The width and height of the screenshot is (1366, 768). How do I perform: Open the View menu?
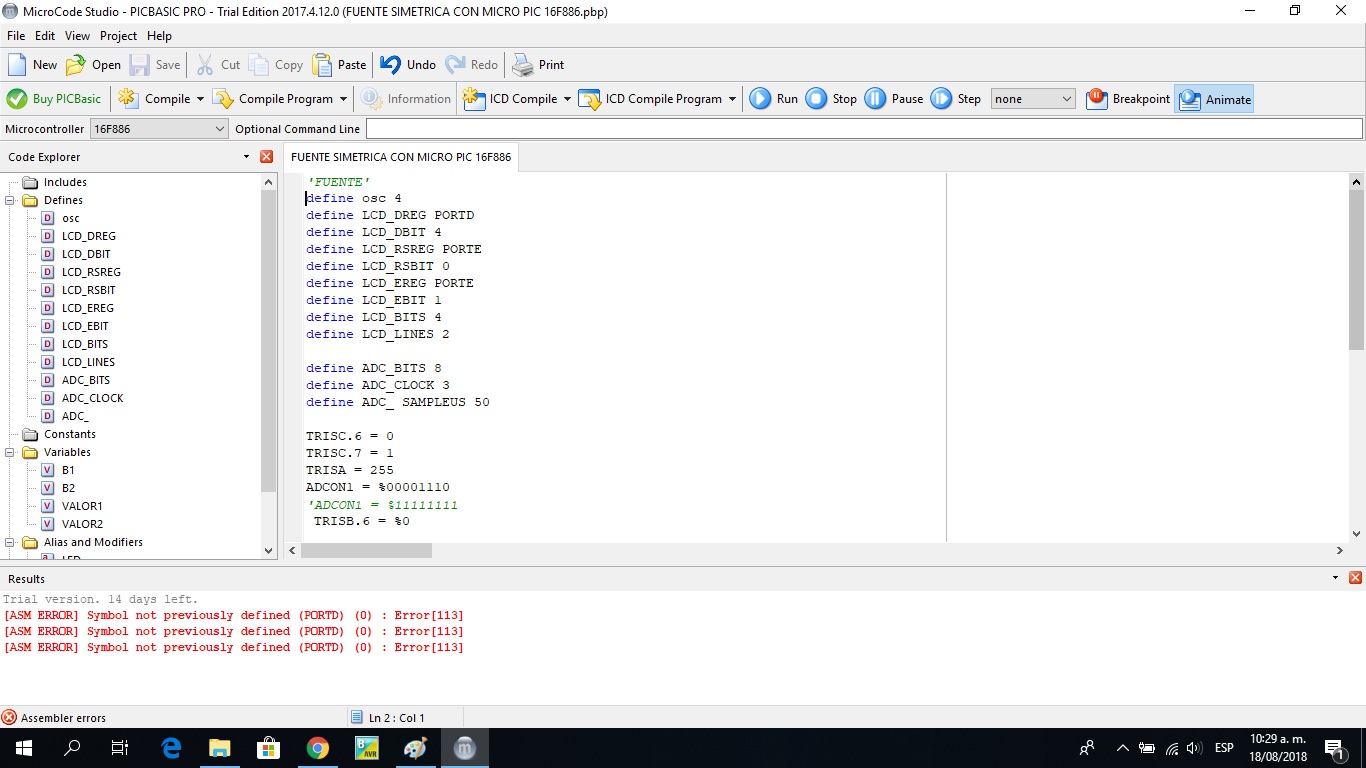(77, 36)
